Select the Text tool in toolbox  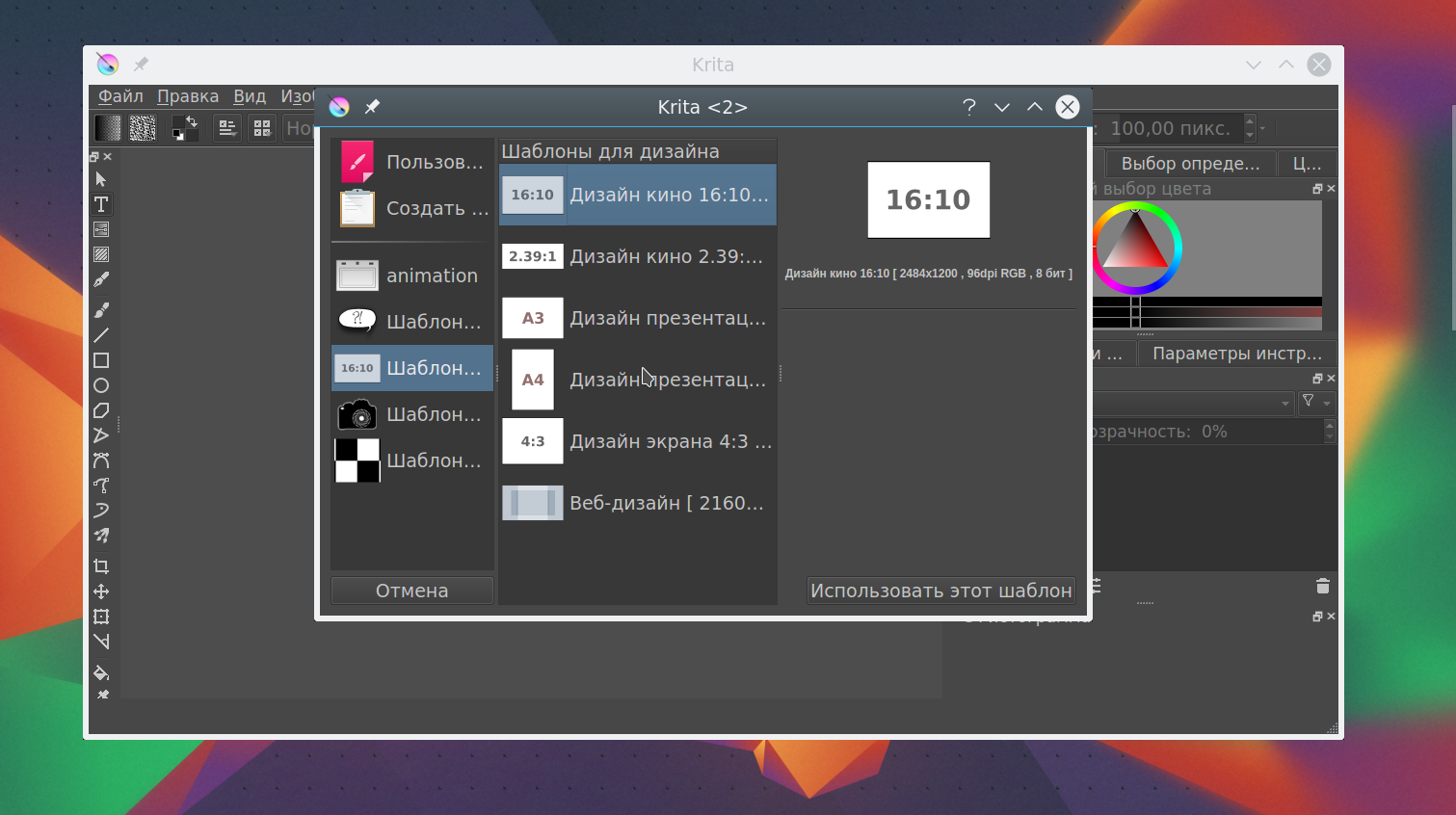coord(101,204)
